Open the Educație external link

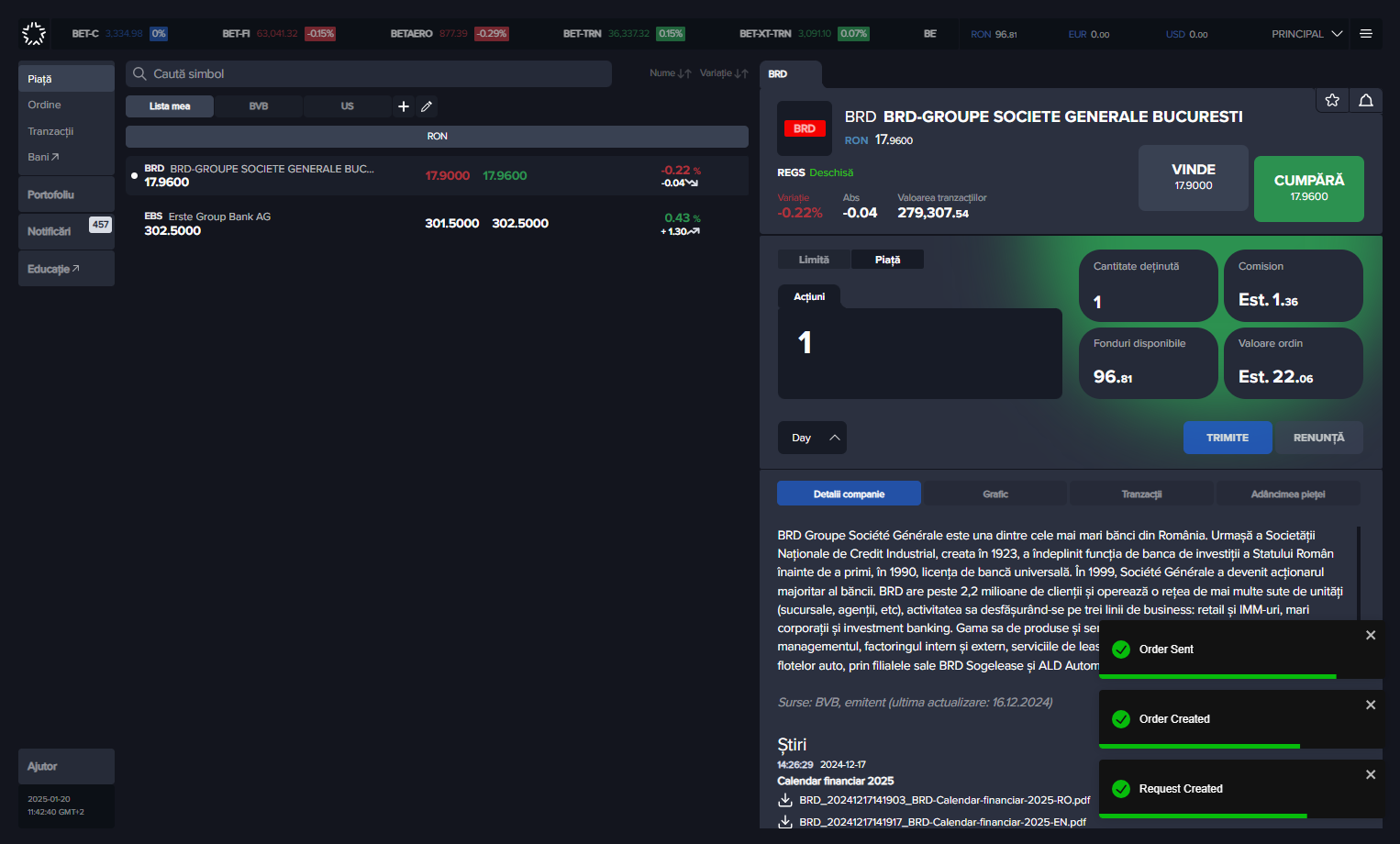click(66, 269)
